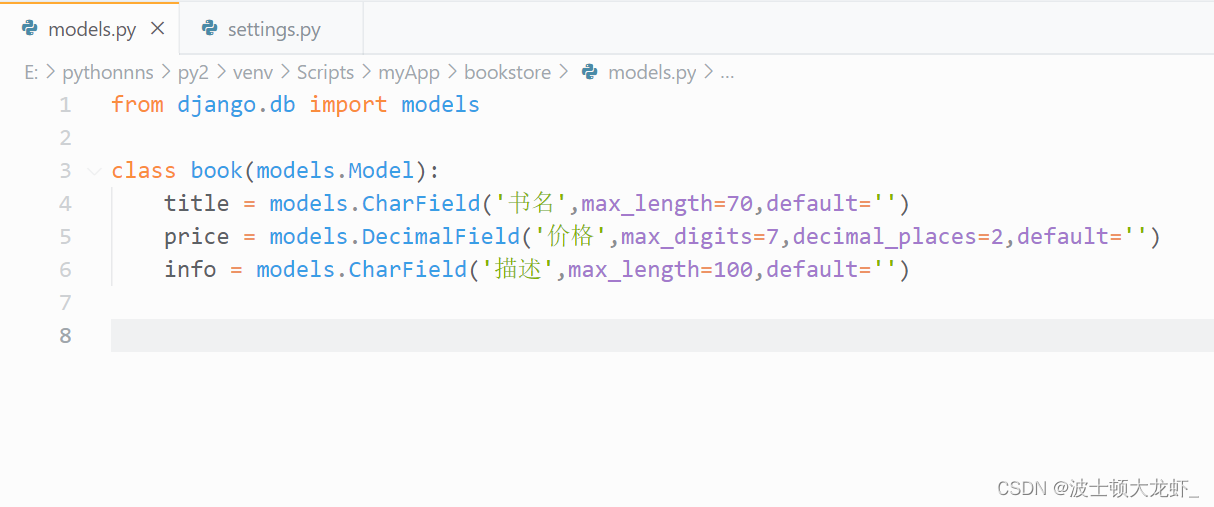
Task: Click 'models.Model' in class definition
Action: (335, 171)
